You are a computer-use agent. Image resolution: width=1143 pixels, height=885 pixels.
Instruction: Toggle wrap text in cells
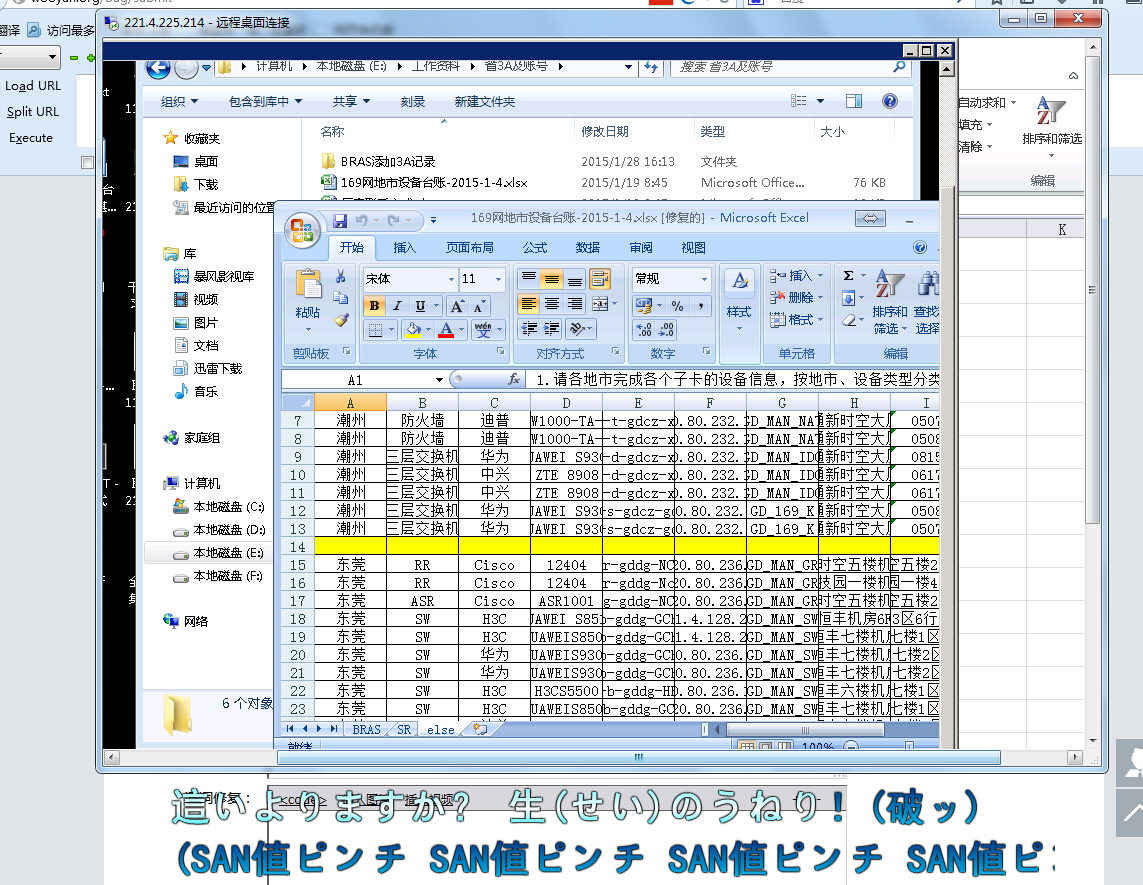600,278
